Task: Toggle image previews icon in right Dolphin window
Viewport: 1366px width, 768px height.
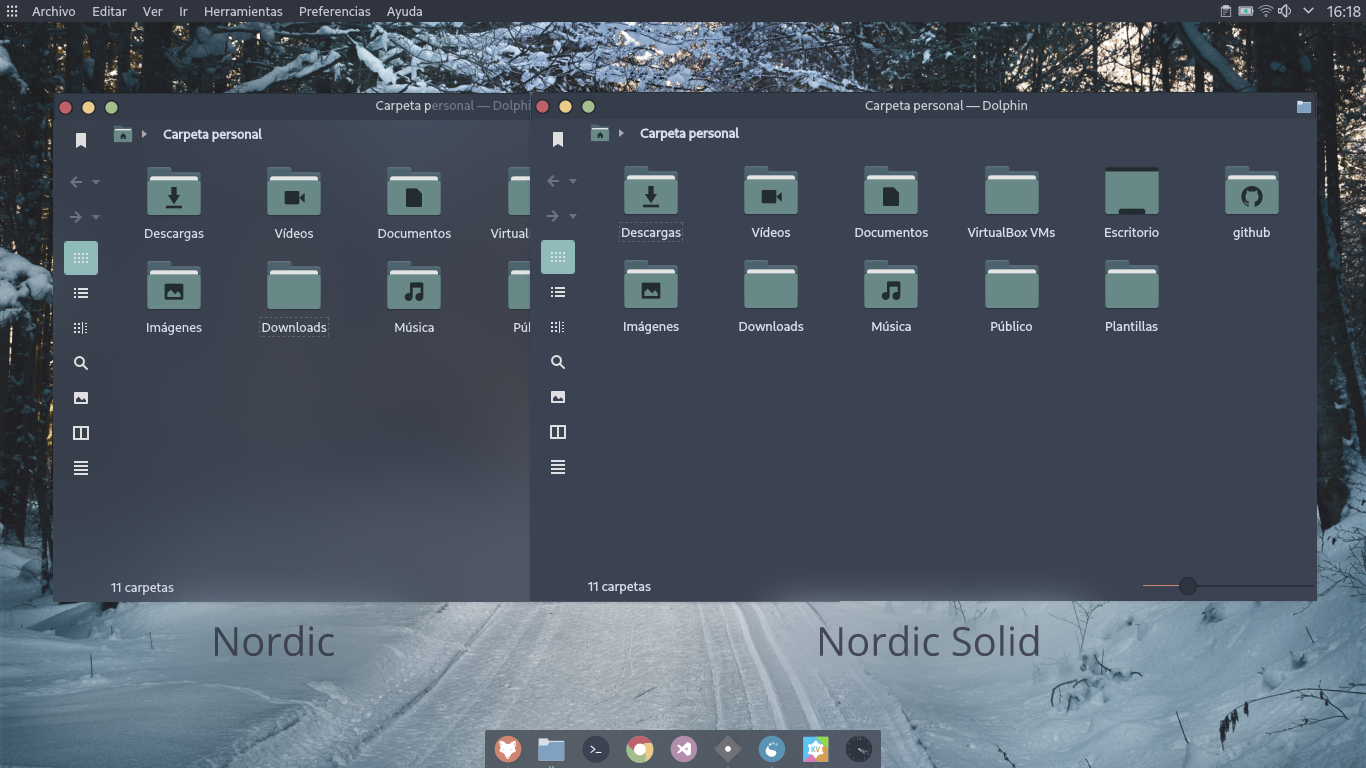Action: point(558,397)
